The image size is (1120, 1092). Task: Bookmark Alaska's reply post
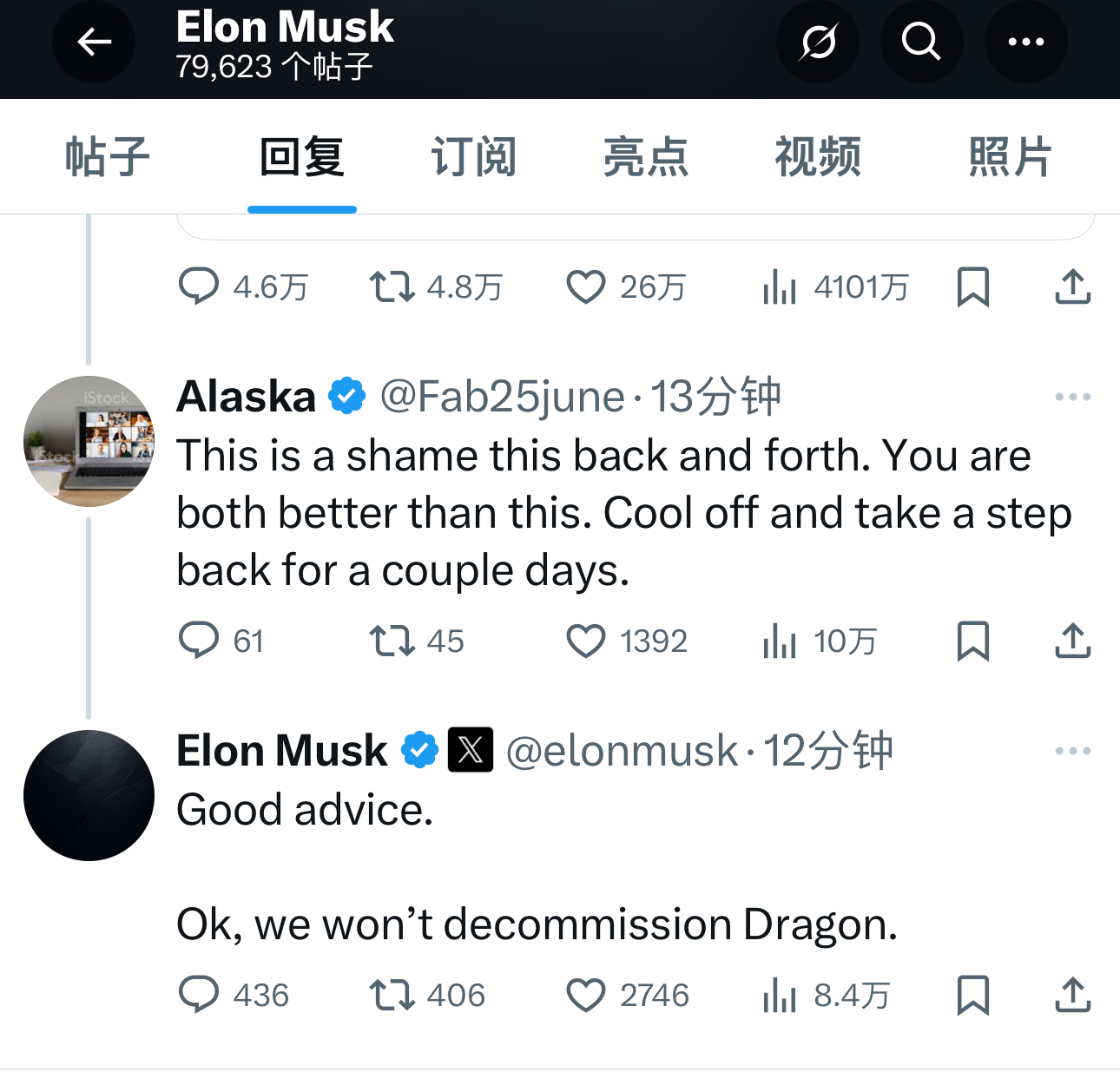click(x=972, y=641)
